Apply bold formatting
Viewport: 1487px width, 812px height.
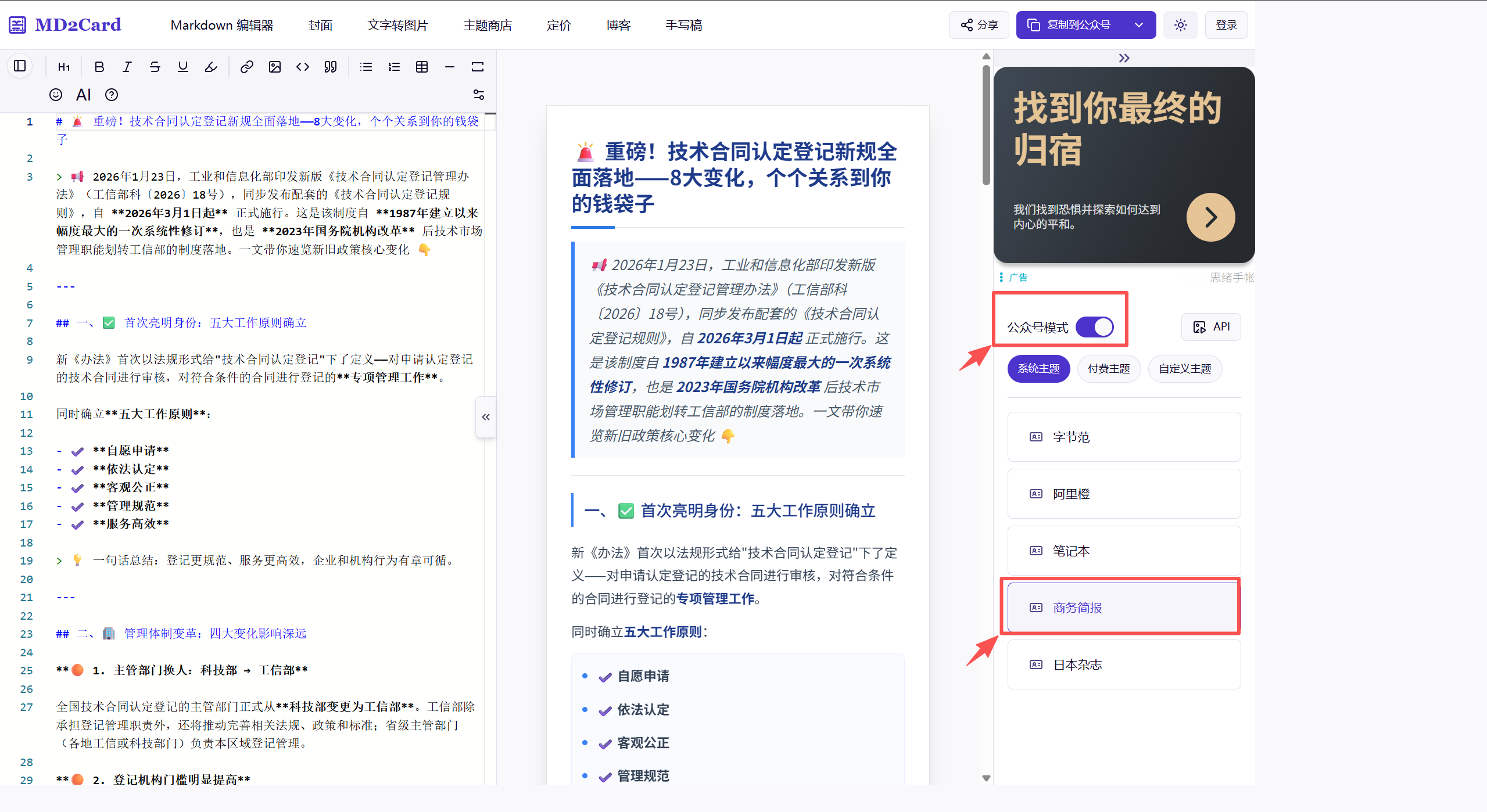pos(99,67)
